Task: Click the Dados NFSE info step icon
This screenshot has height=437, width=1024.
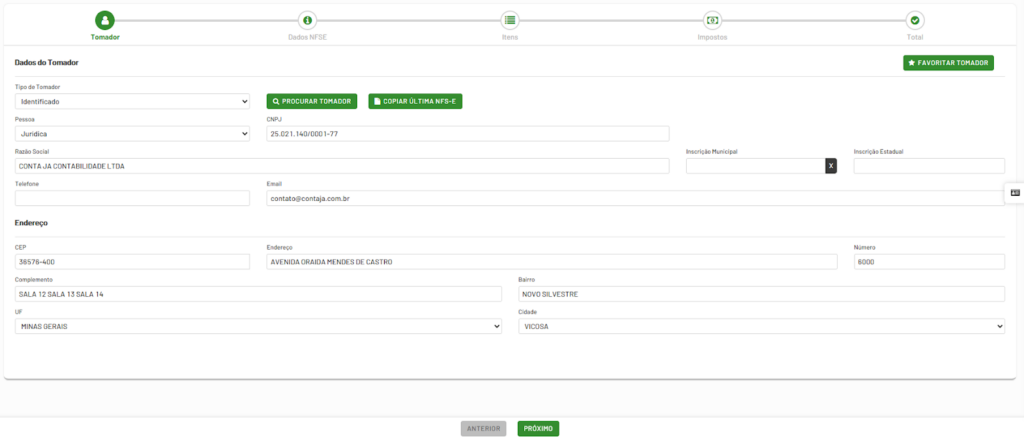Action: click(x=308, y=20)
